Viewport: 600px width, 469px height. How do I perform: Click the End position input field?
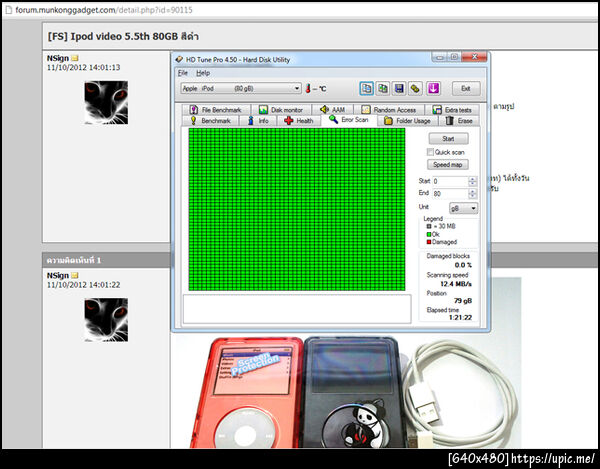pyautogui.click(x=451, y=194)
